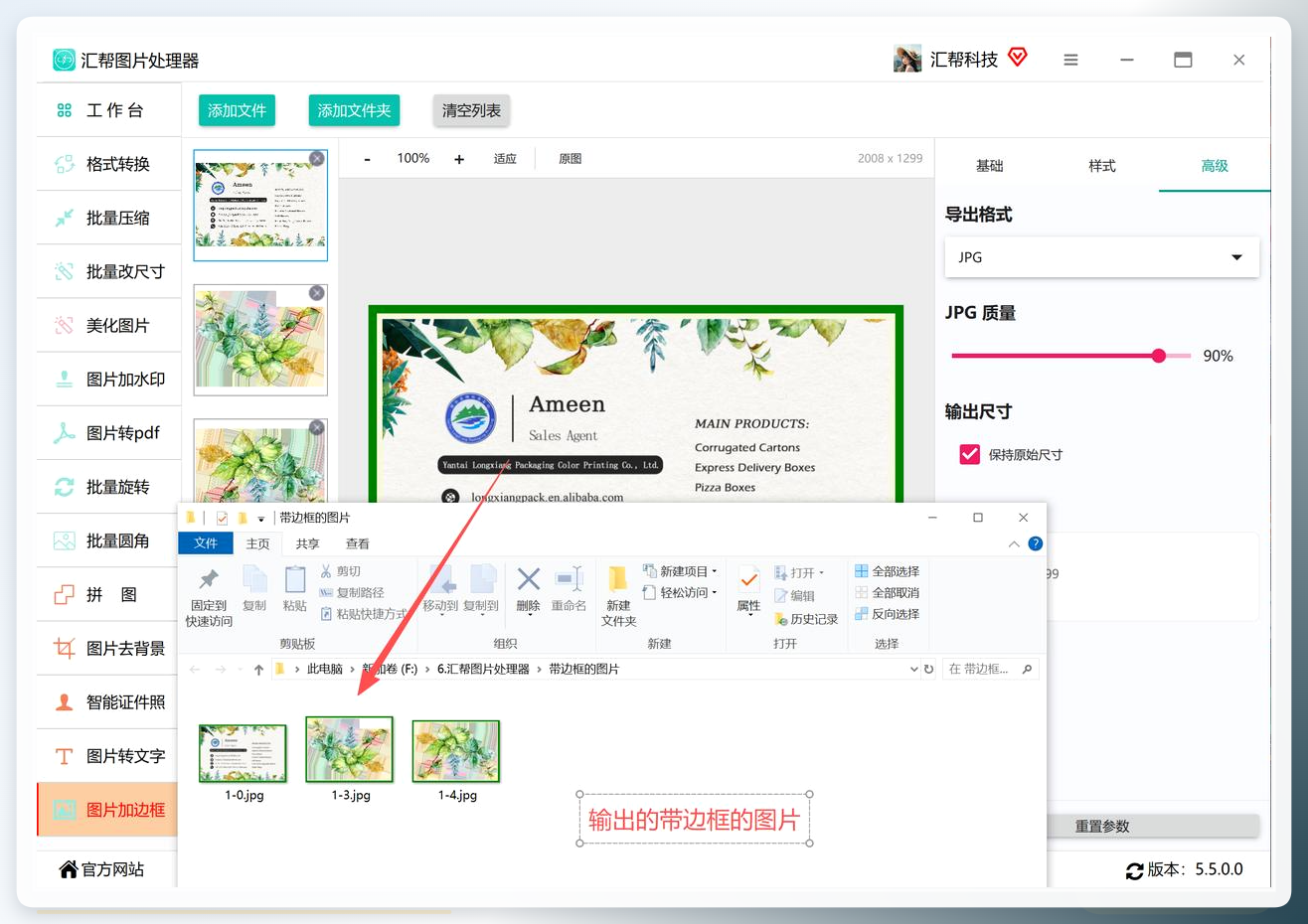Click the 添加文件 button

237,110
